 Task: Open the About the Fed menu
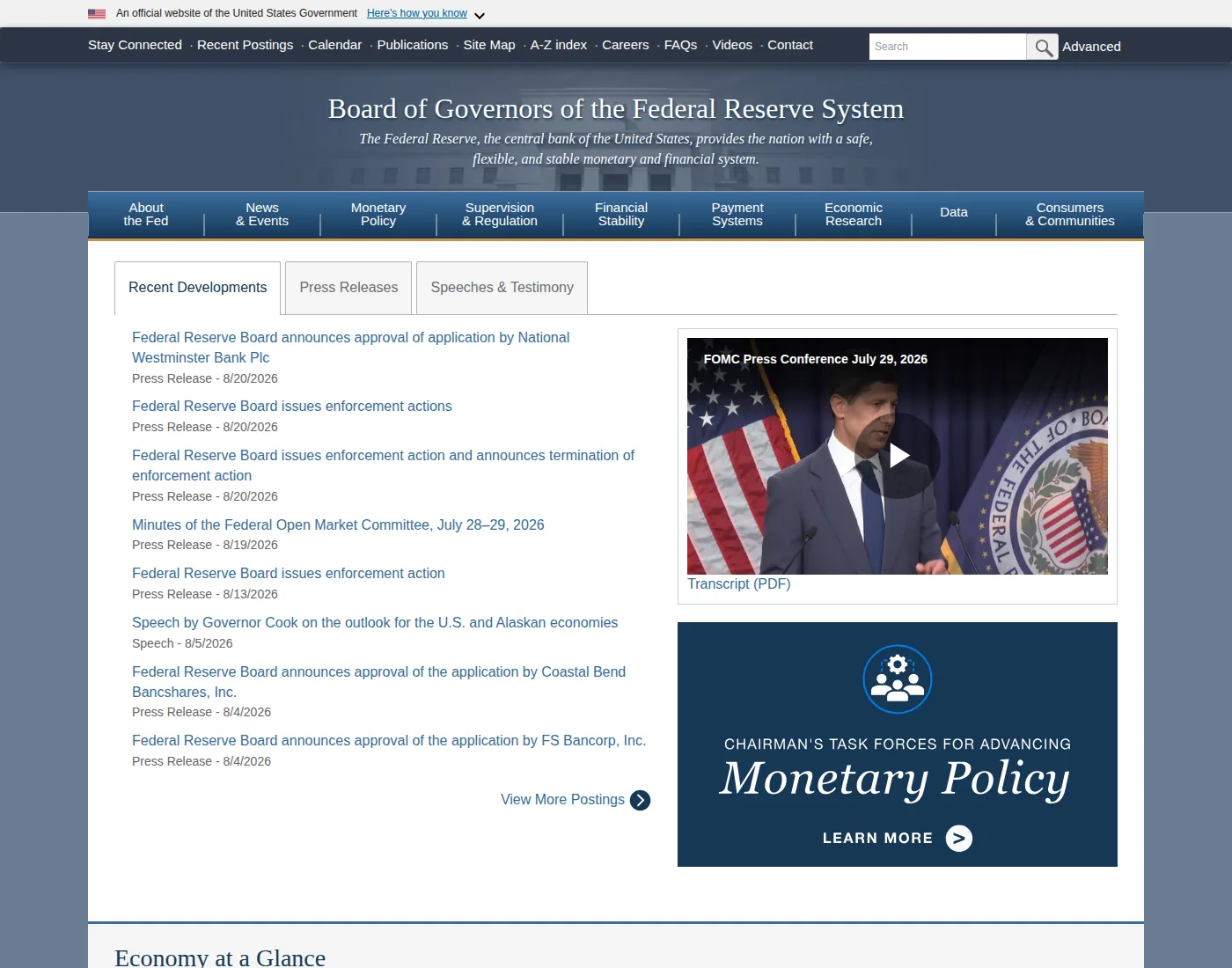146,215
